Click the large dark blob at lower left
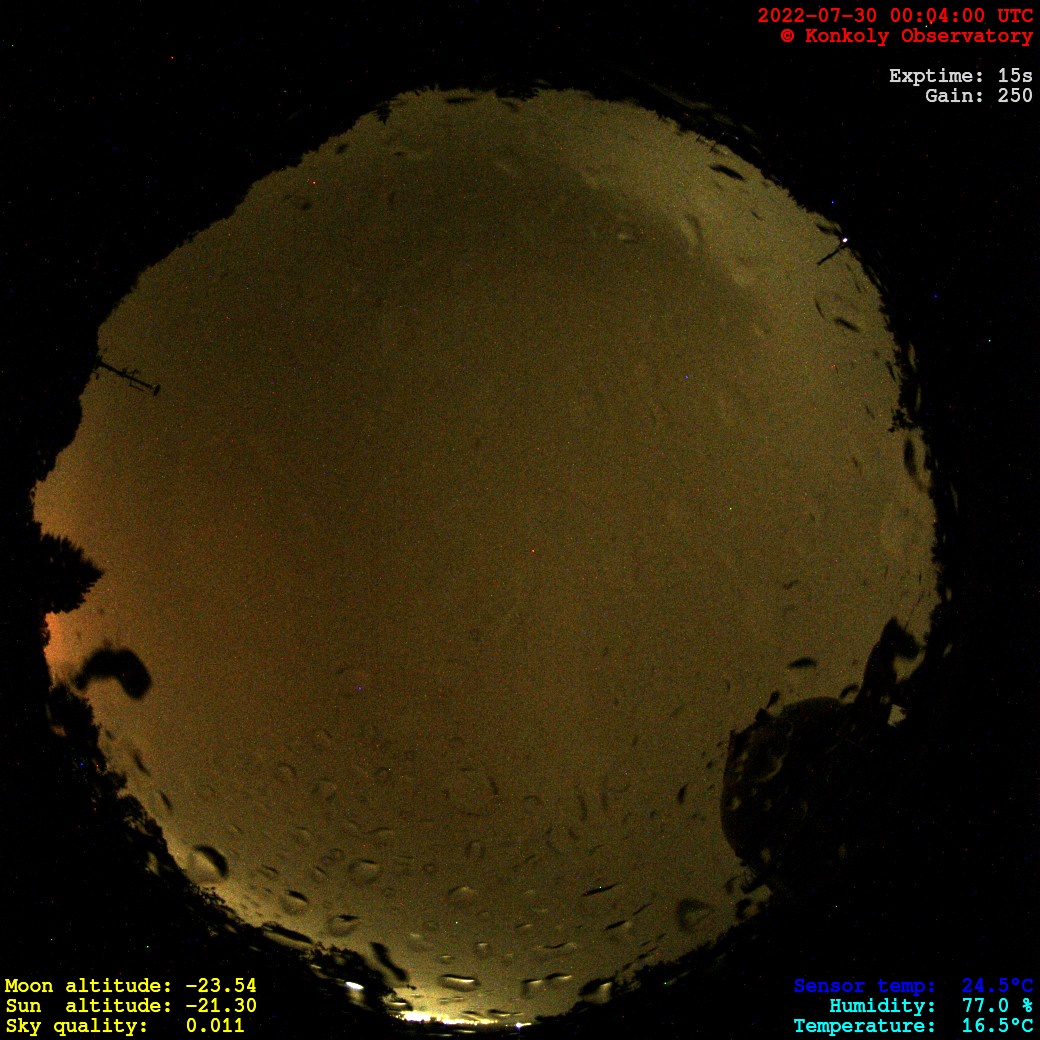Image resolution: width=1040 pixels, height=1040 pixels. coord(115,670)
